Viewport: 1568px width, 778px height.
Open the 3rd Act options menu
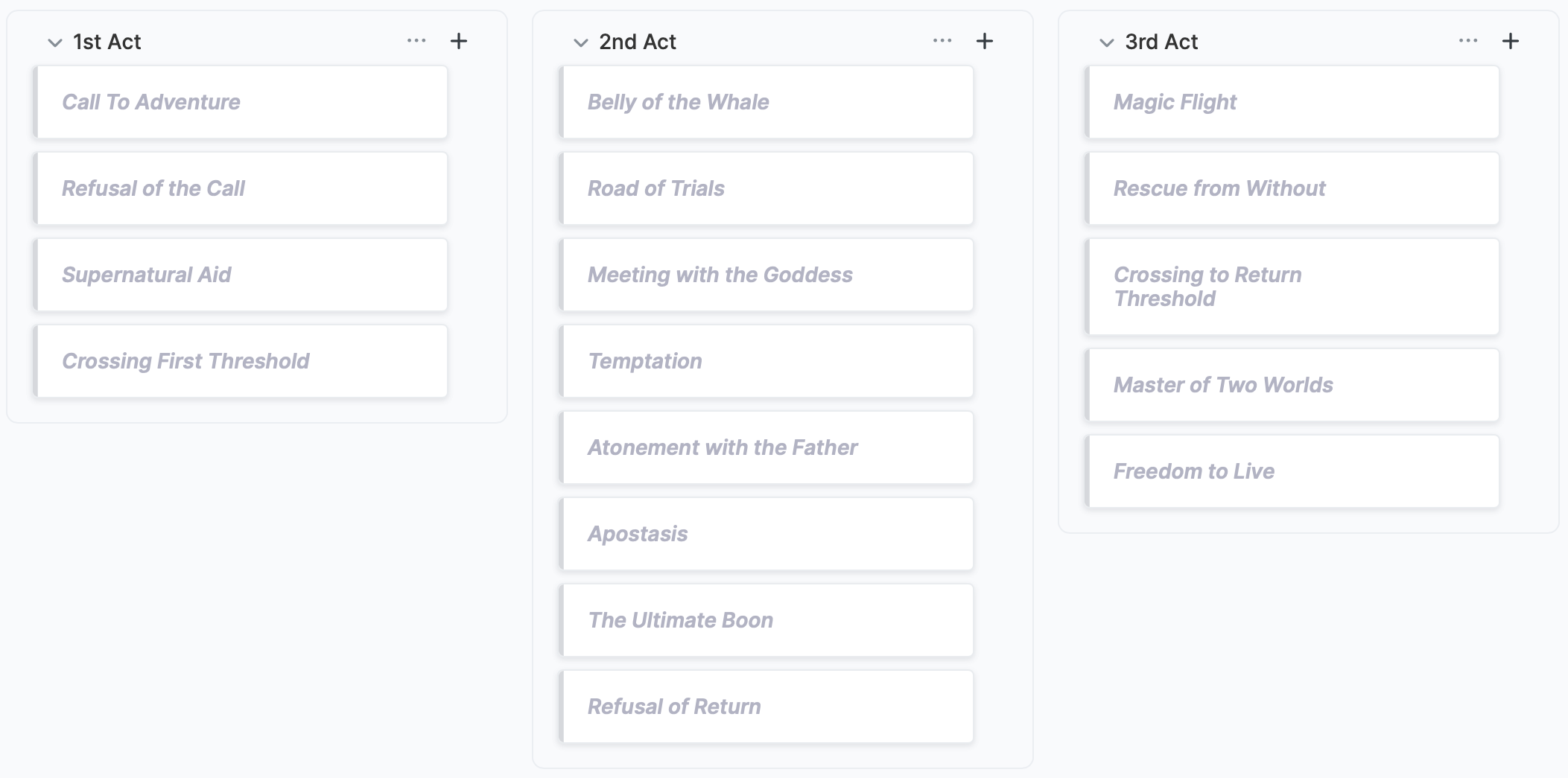coord(1468,41)
